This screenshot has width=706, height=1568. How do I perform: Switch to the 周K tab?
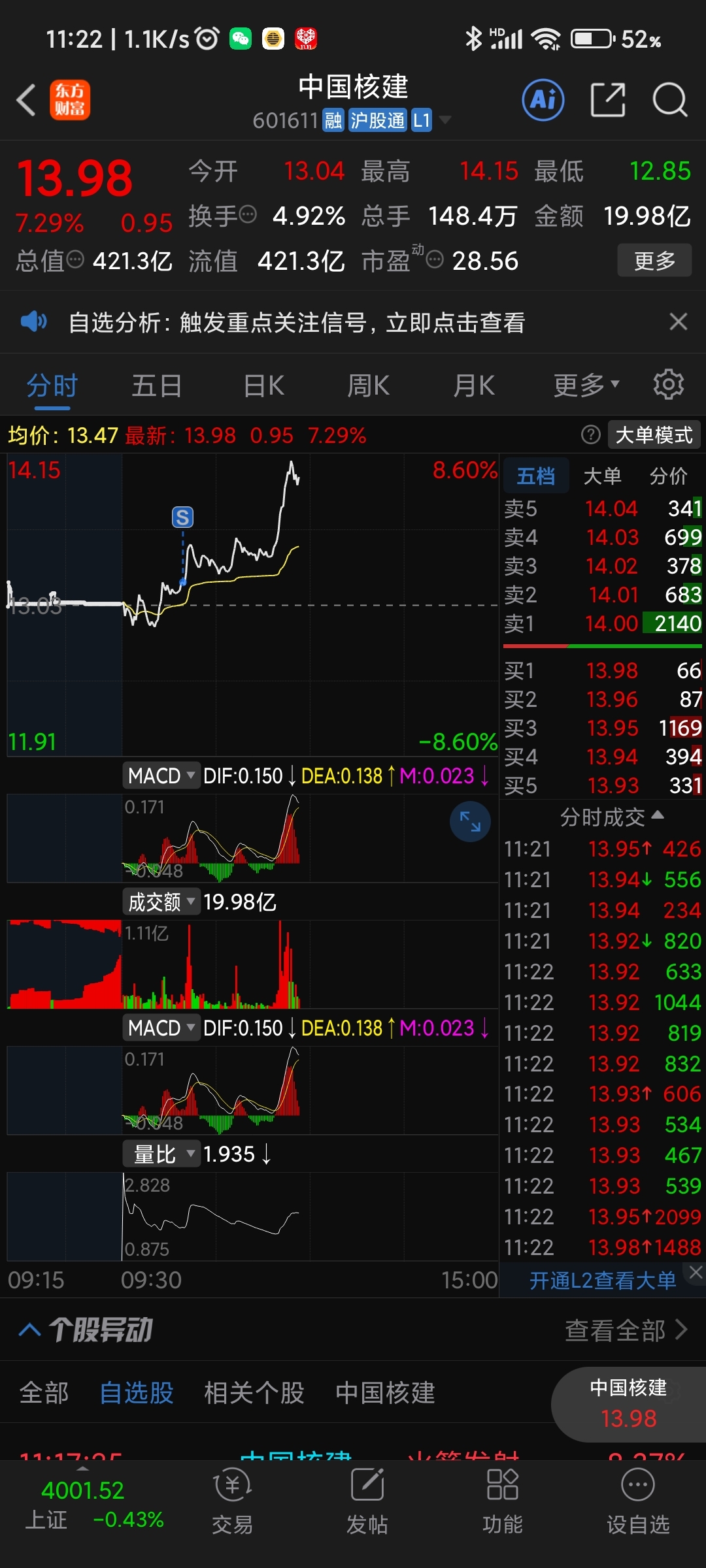[x=368, y=385]
